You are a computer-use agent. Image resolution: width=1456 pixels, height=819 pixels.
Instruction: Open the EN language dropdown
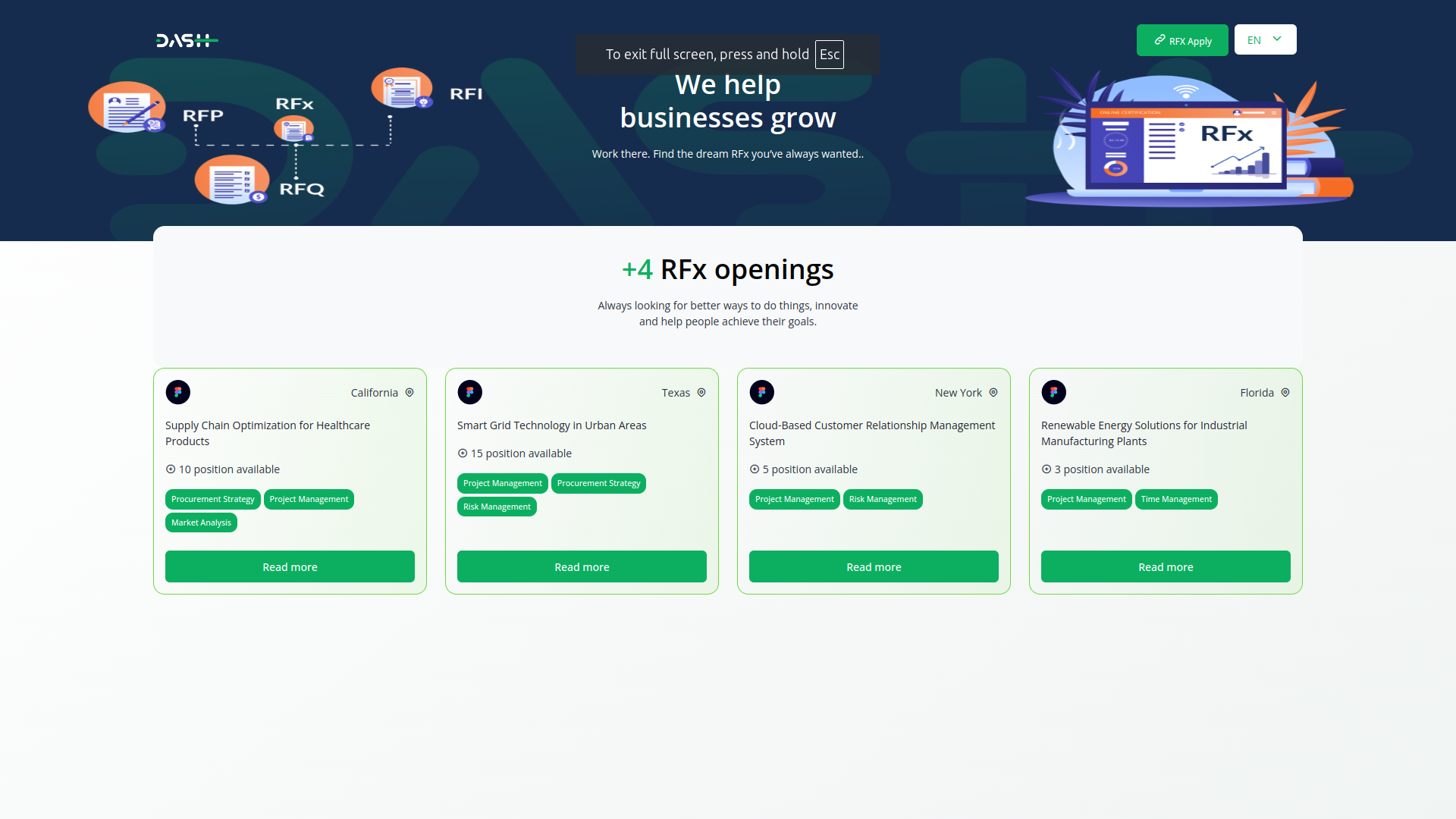tap(1265, 40)
